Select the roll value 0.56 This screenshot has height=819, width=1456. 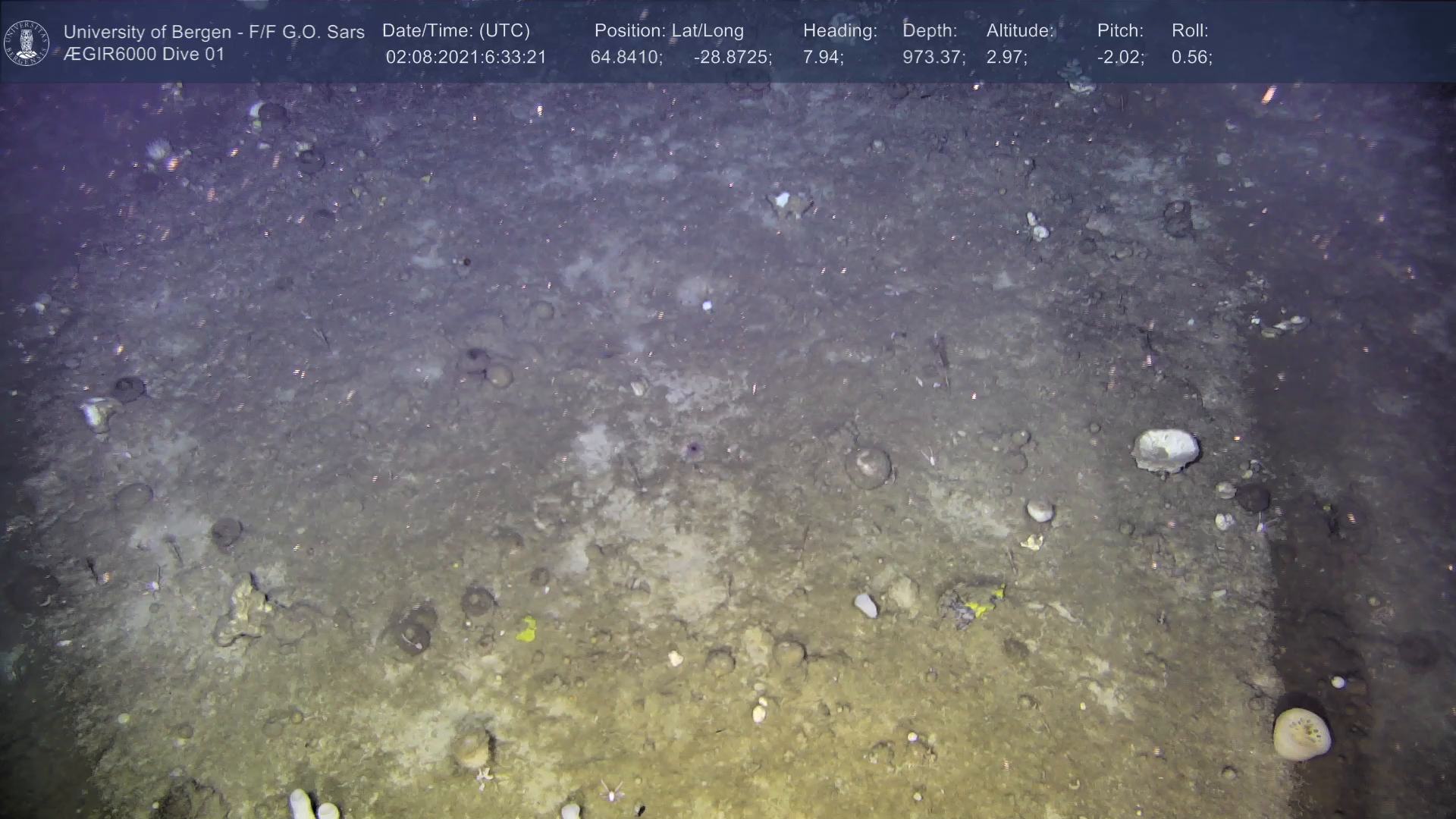click(x=1191, y=57)
